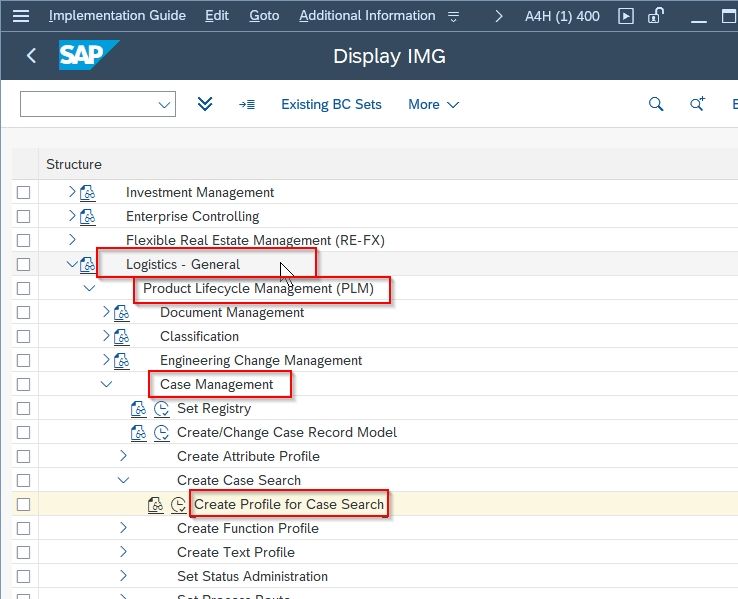Open documentation icon for Investment Management

coord(88,192)
